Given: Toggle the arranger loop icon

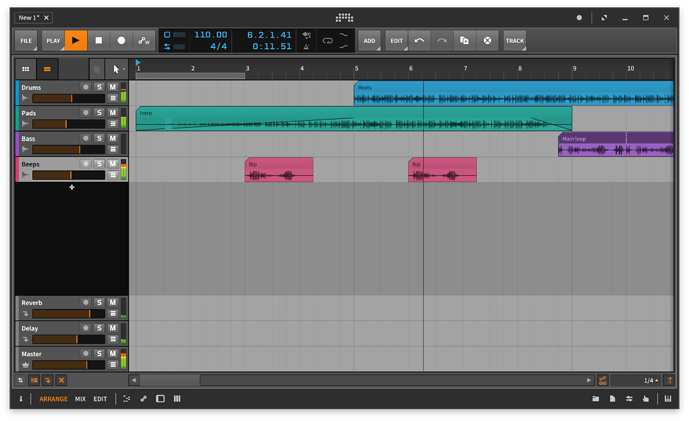Looking at the screenshot, I should tap(327, 41).
